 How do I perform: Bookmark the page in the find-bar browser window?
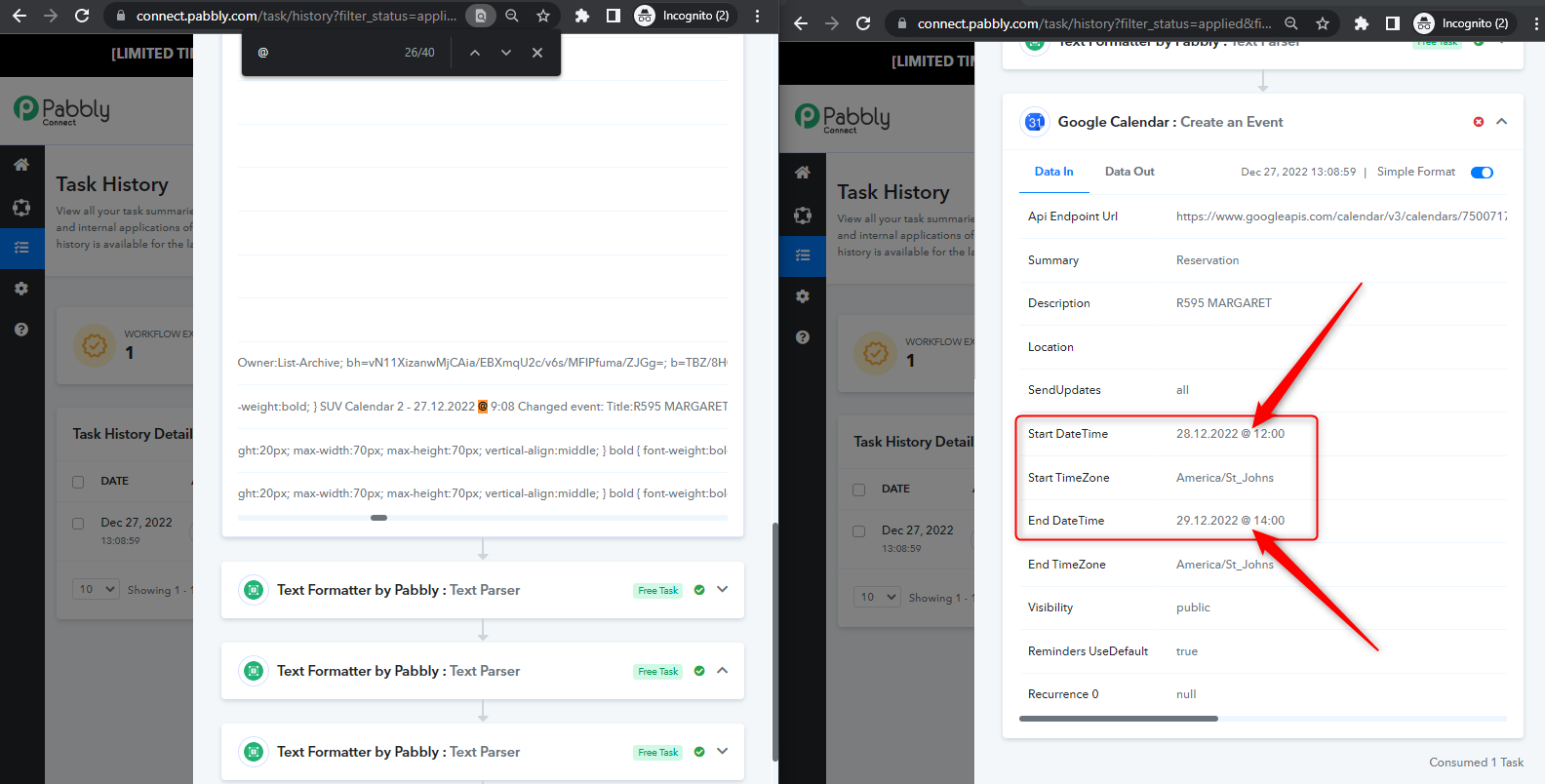pos(543,16)
